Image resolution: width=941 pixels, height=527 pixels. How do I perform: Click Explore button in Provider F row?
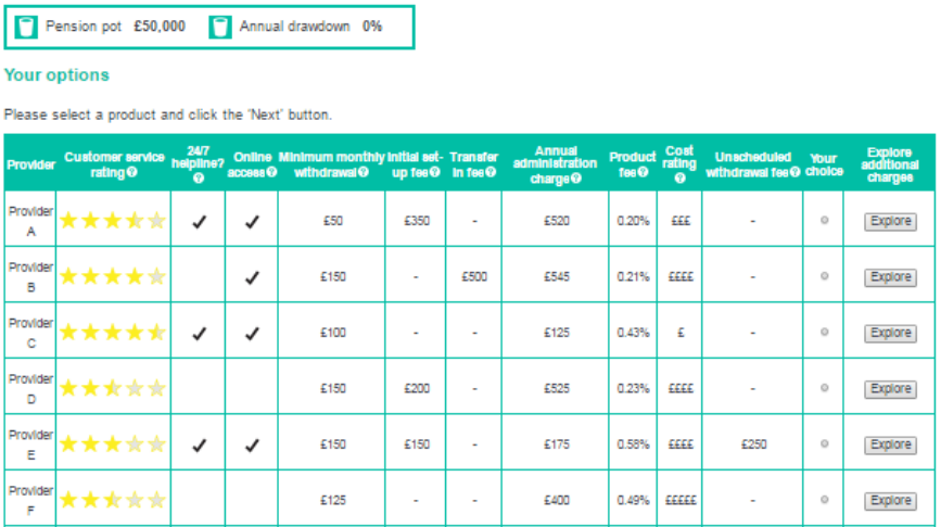(891, 501)
